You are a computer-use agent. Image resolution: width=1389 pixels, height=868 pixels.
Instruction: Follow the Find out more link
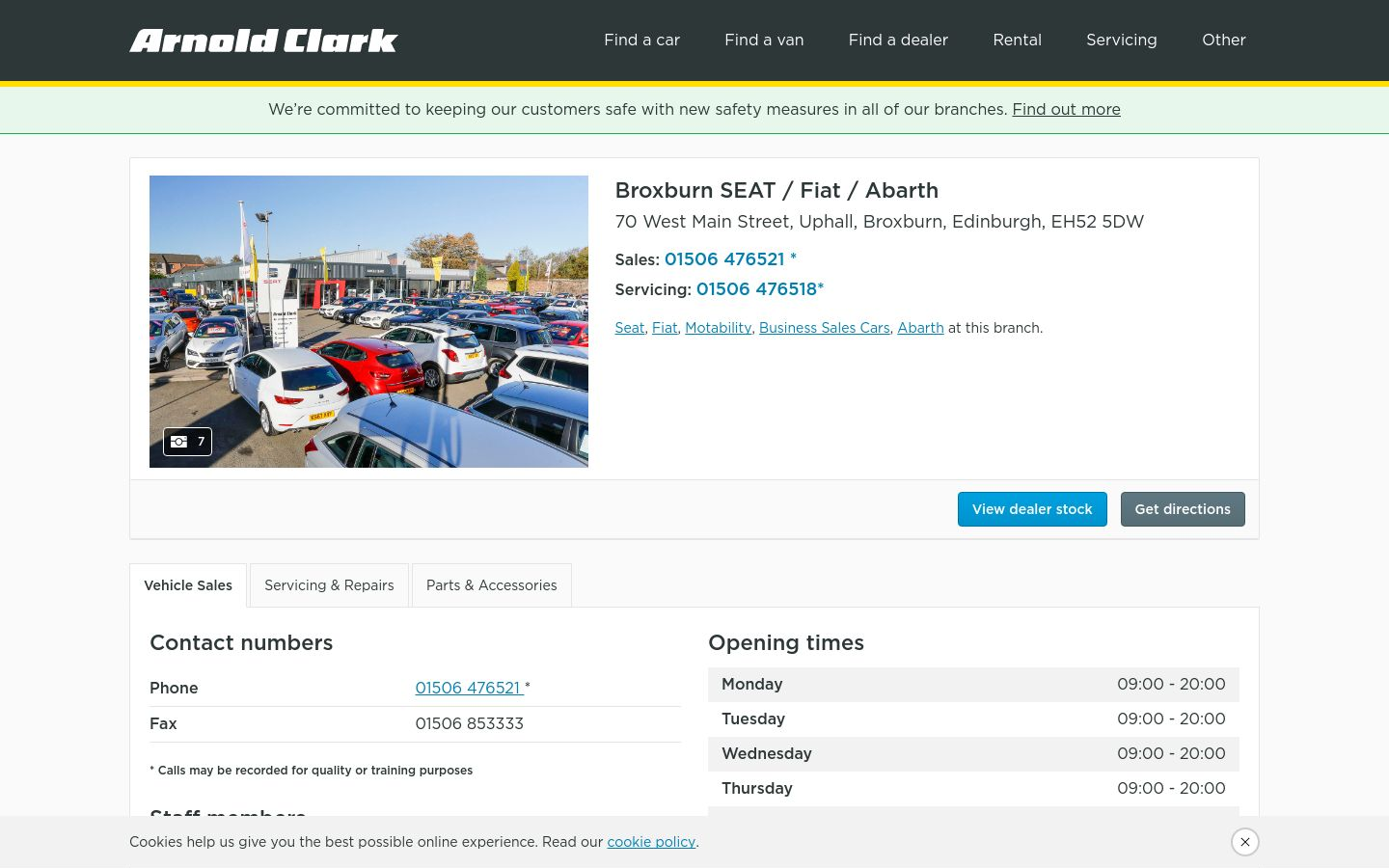click(1066, 109)
